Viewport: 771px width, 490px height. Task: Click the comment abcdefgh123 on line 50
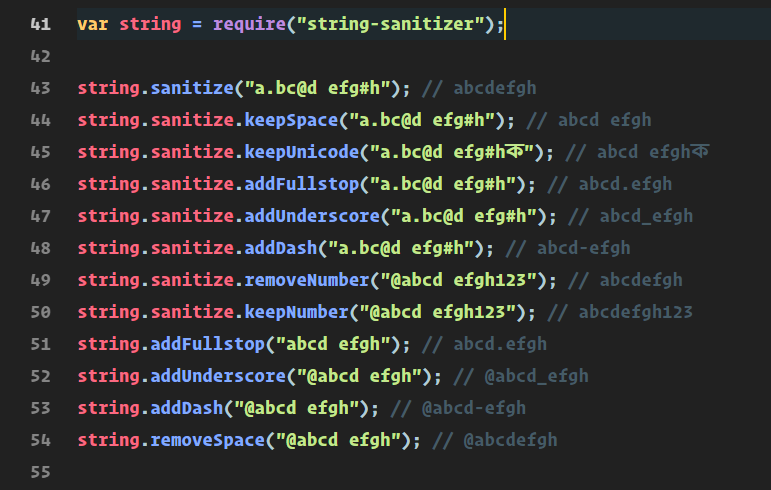point(635,312)
